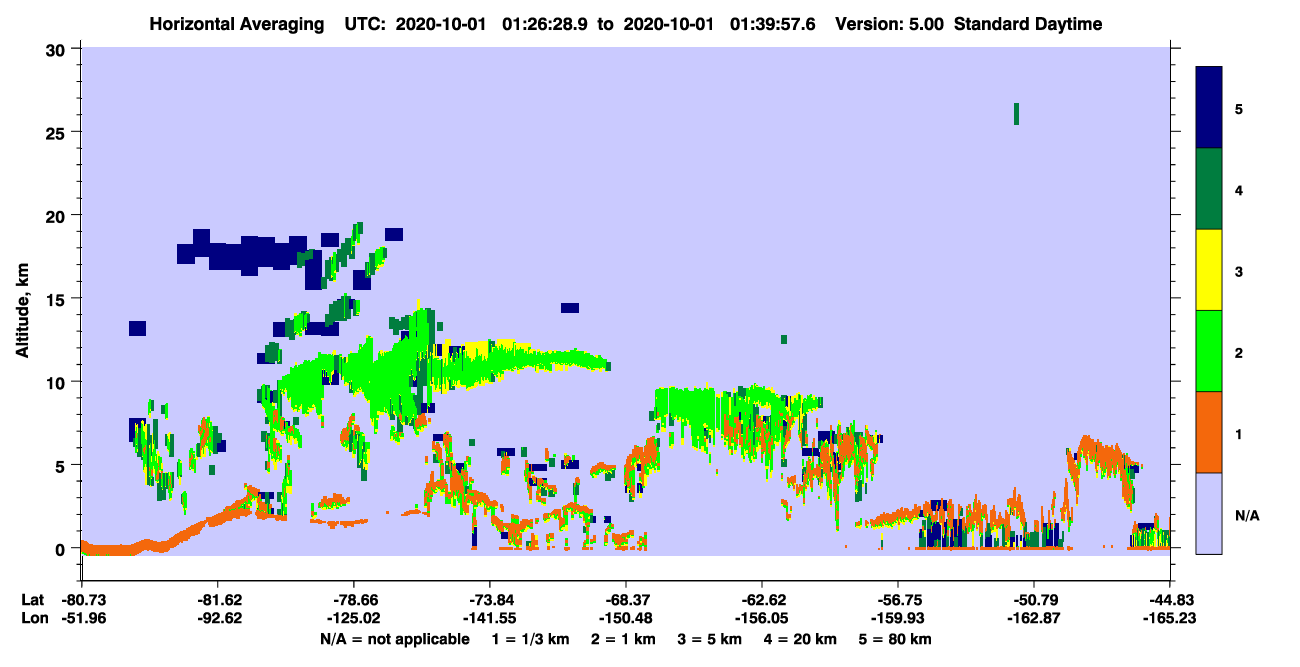Click the 10 altitude tick label
1300x667 pixels.
tap(58, 382)
